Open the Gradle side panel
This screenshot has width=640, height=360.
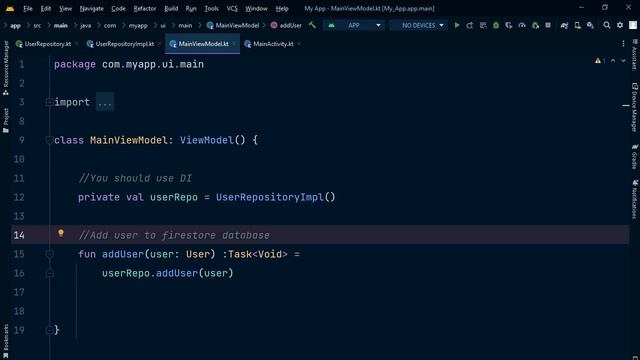pyautogui.click(x=634, y=156)
